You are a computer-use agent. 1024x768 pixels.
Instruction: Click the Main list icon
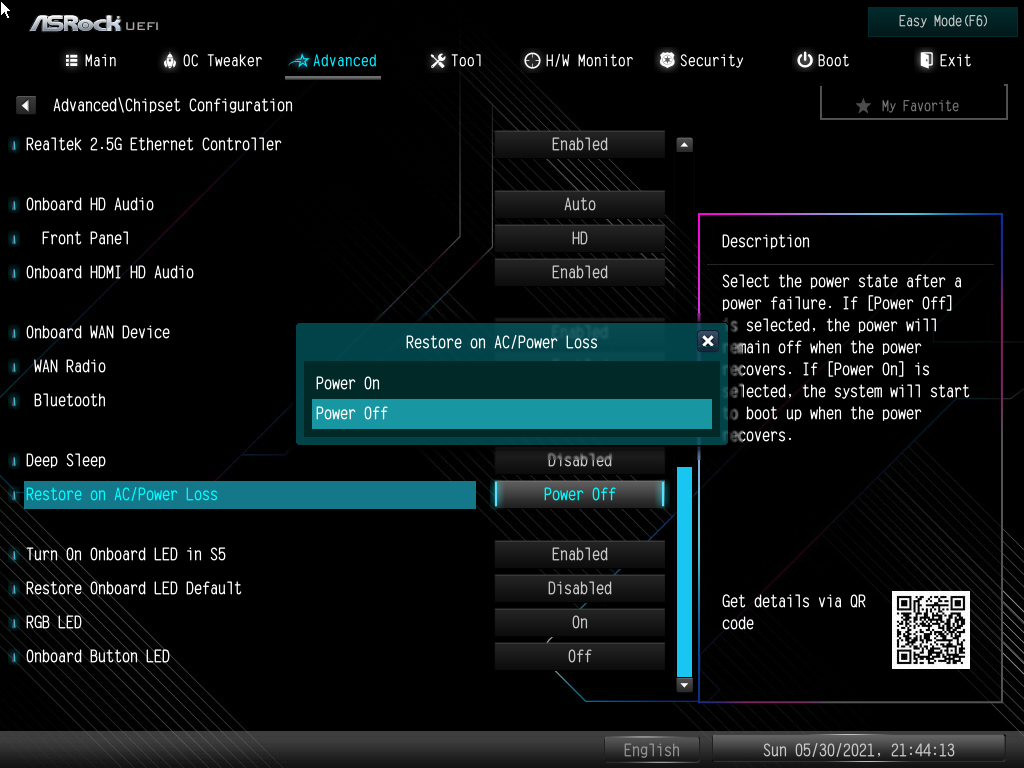(x=72, y=60)
